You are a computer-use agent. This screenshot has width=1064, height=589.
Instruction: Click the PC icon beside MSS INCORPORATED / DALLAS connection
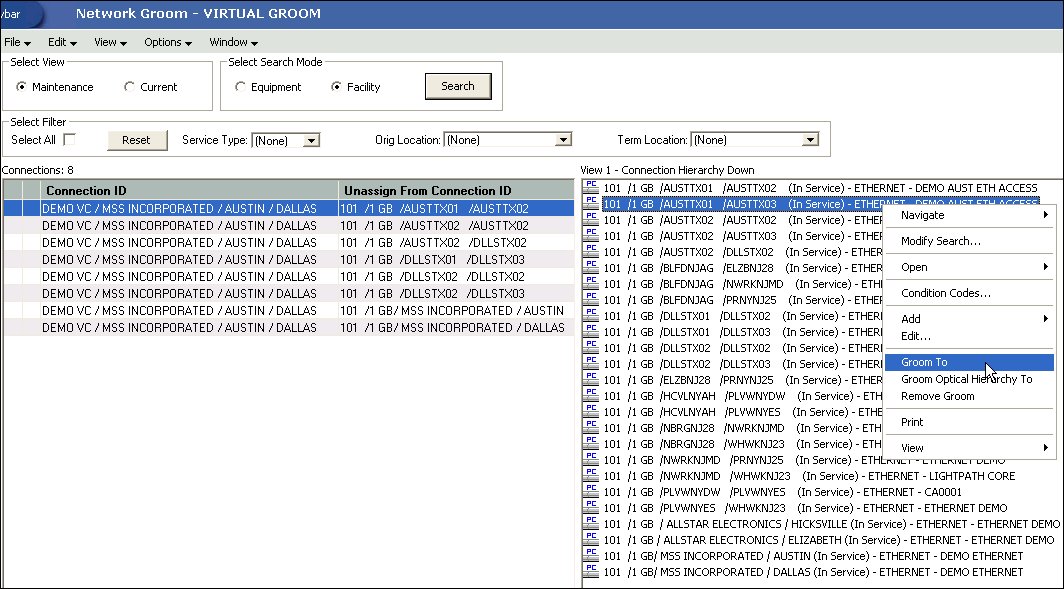[589, 571]
